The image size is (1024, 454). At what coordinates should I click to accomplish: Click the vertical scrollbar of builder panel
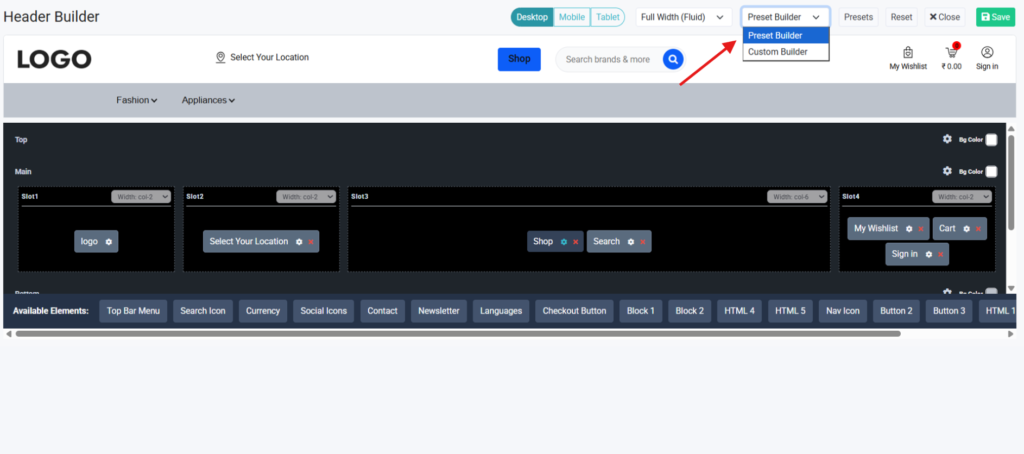pos(1011,183)
